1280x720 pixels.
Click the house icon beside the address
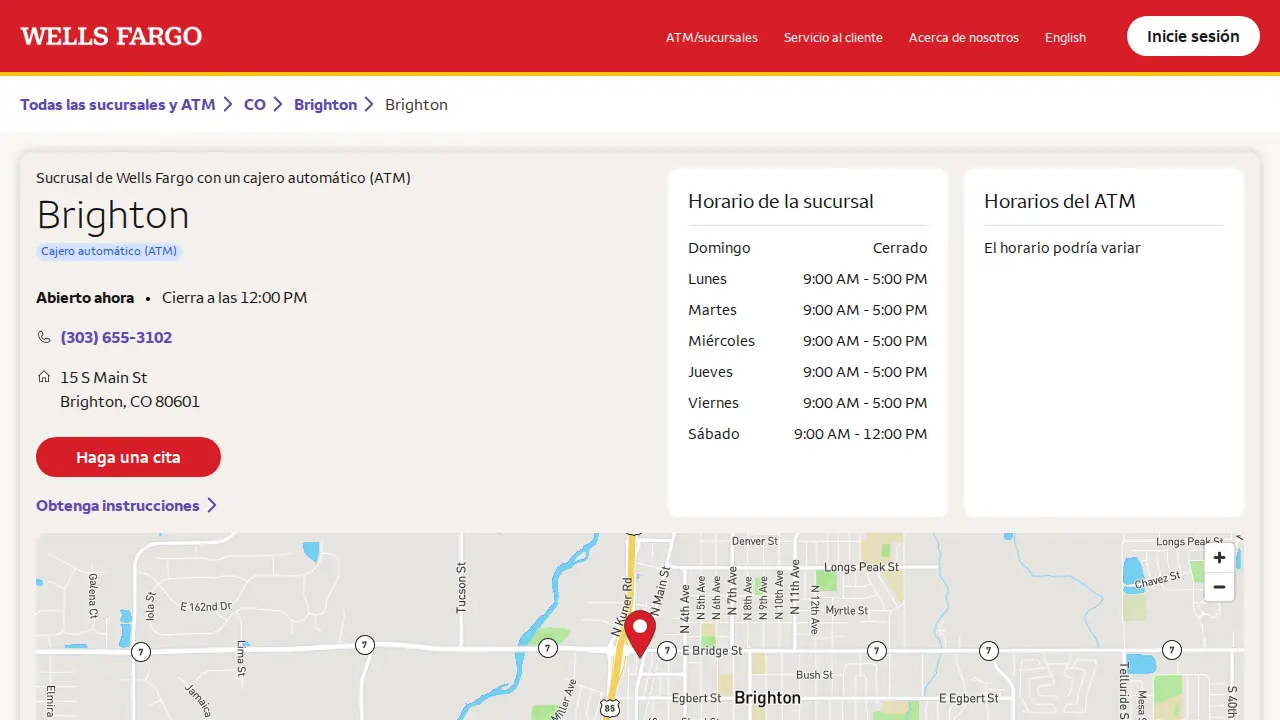[x=44, y=377]
